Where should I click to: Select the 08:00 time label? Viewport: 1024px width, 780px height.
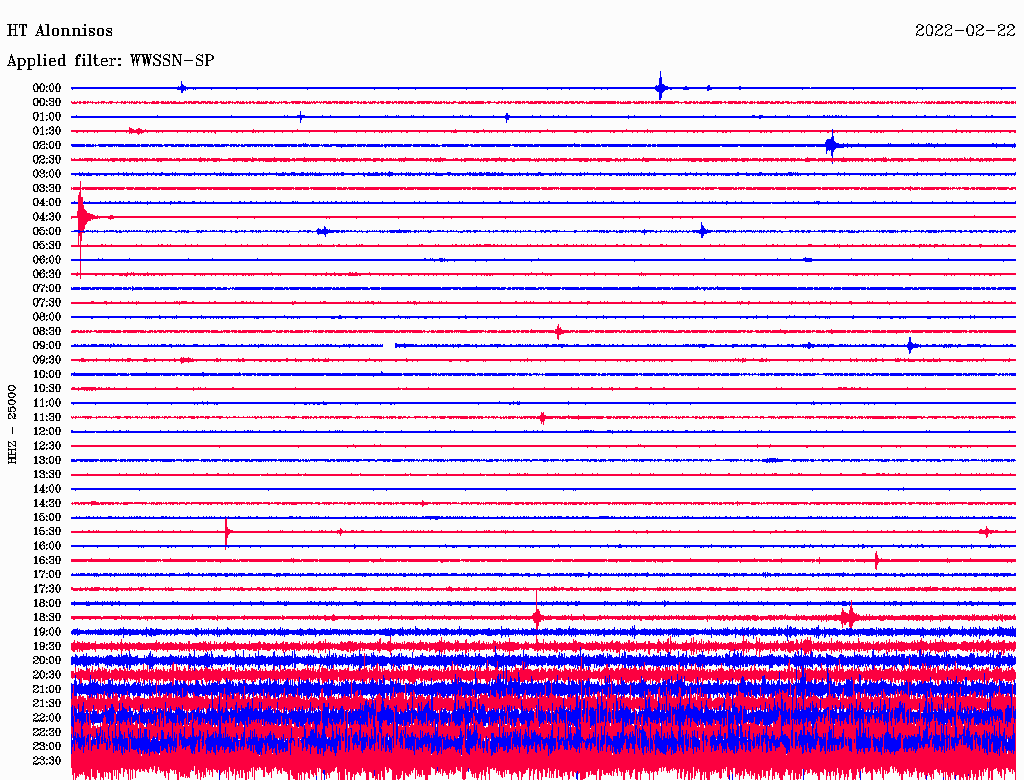(47, 317)
